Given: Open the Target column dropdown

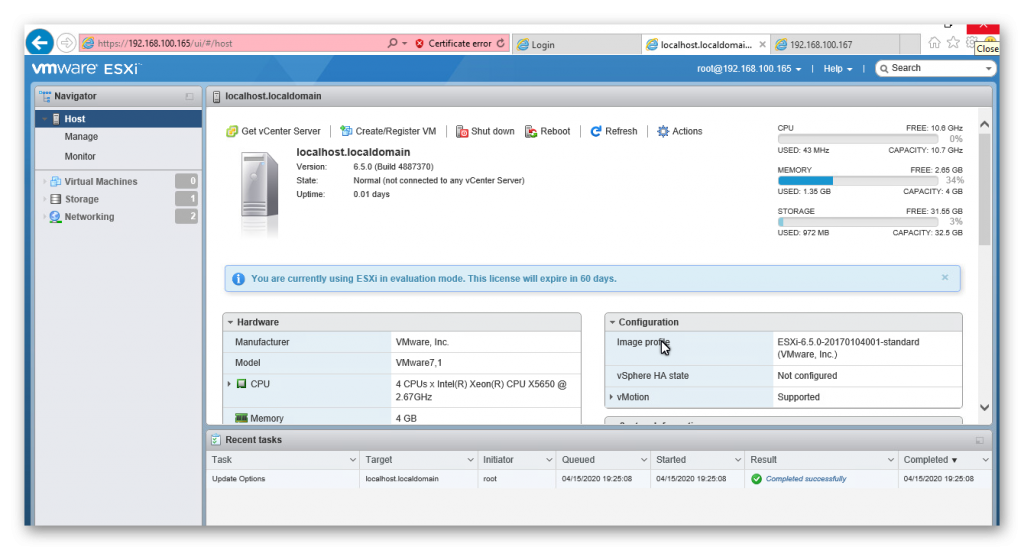Looking at the screenshot, I should pos(470,460).
